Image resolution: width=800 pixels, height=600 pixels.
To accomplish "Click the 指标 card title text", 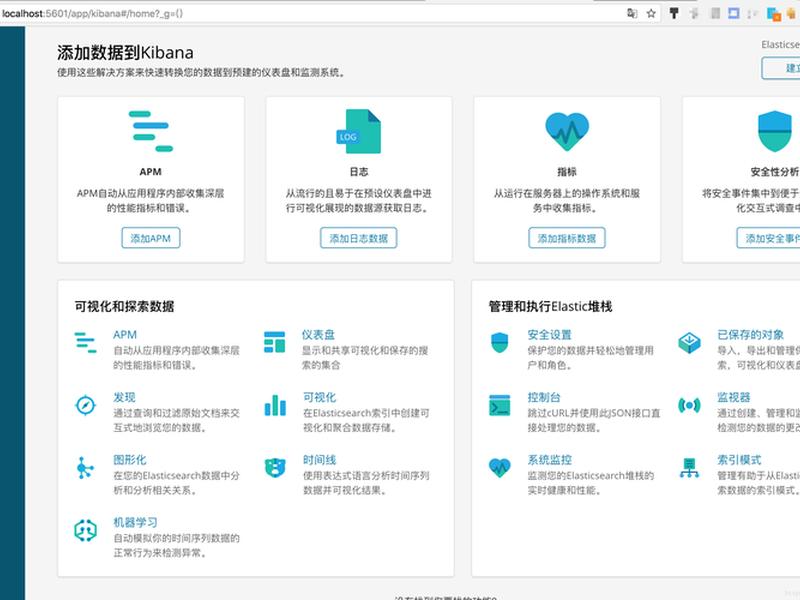I will 567,172.
